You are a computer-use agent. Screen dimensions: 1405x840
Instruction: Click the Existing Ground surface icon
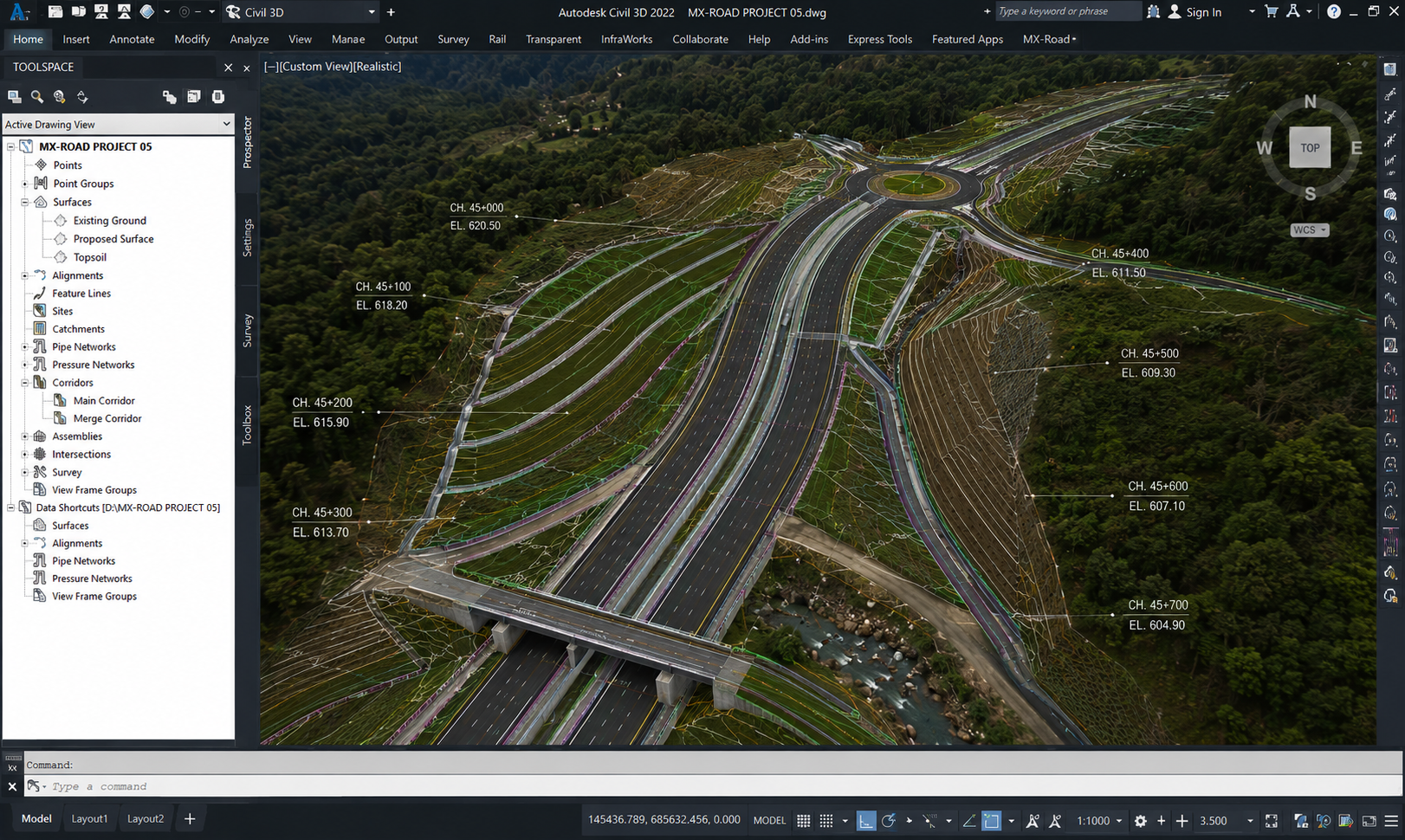click(61, 221)
